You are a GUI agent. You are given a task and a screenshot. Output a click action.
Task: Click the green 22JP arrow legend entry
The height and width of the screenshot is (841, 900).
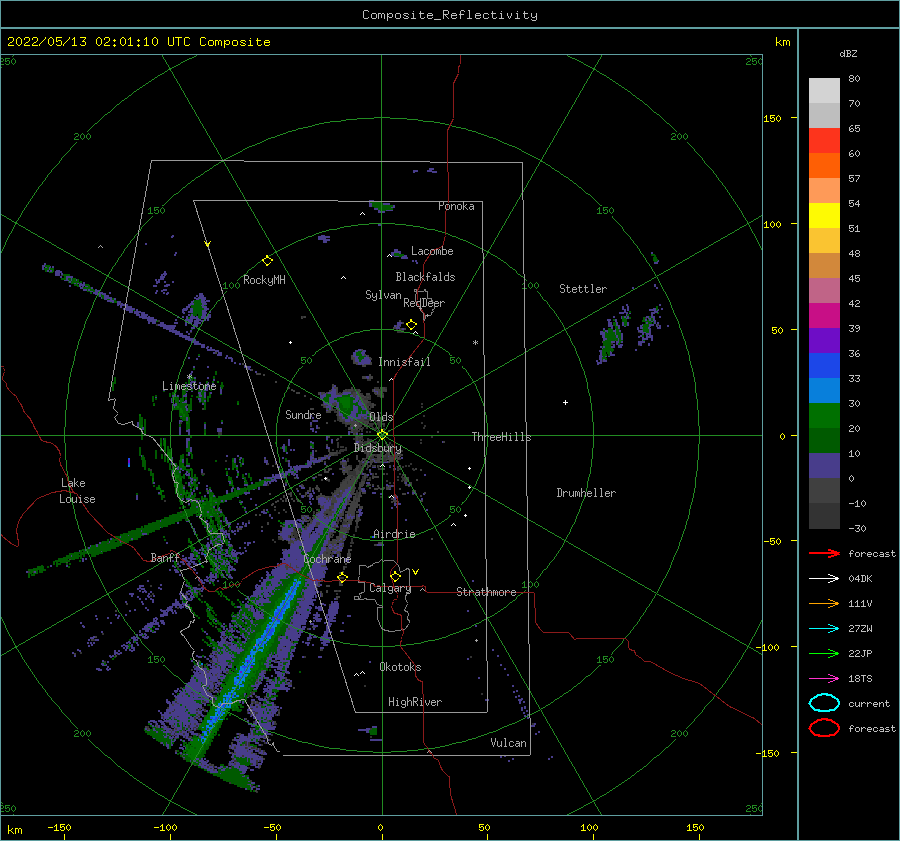pos(824,653)
